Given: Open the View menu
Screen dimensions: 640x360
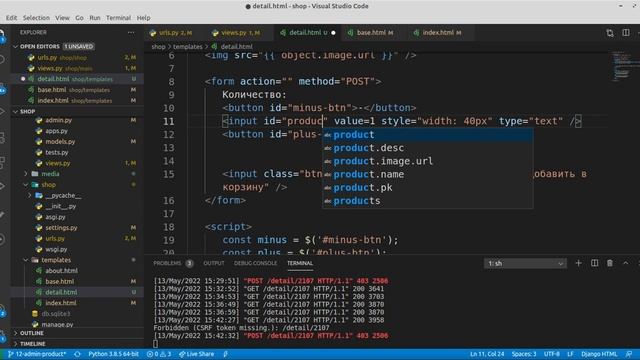Looking at the screenshot, I should click(62, 18).
